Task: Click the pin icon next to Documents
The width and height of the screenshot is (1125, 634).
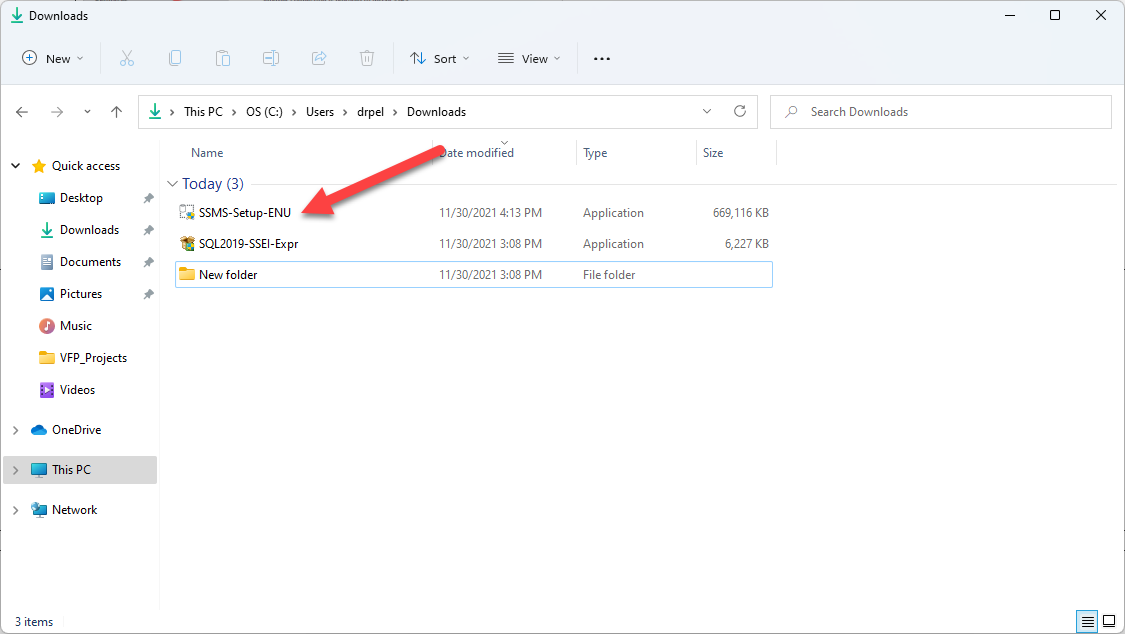Action: pos(149,262)
